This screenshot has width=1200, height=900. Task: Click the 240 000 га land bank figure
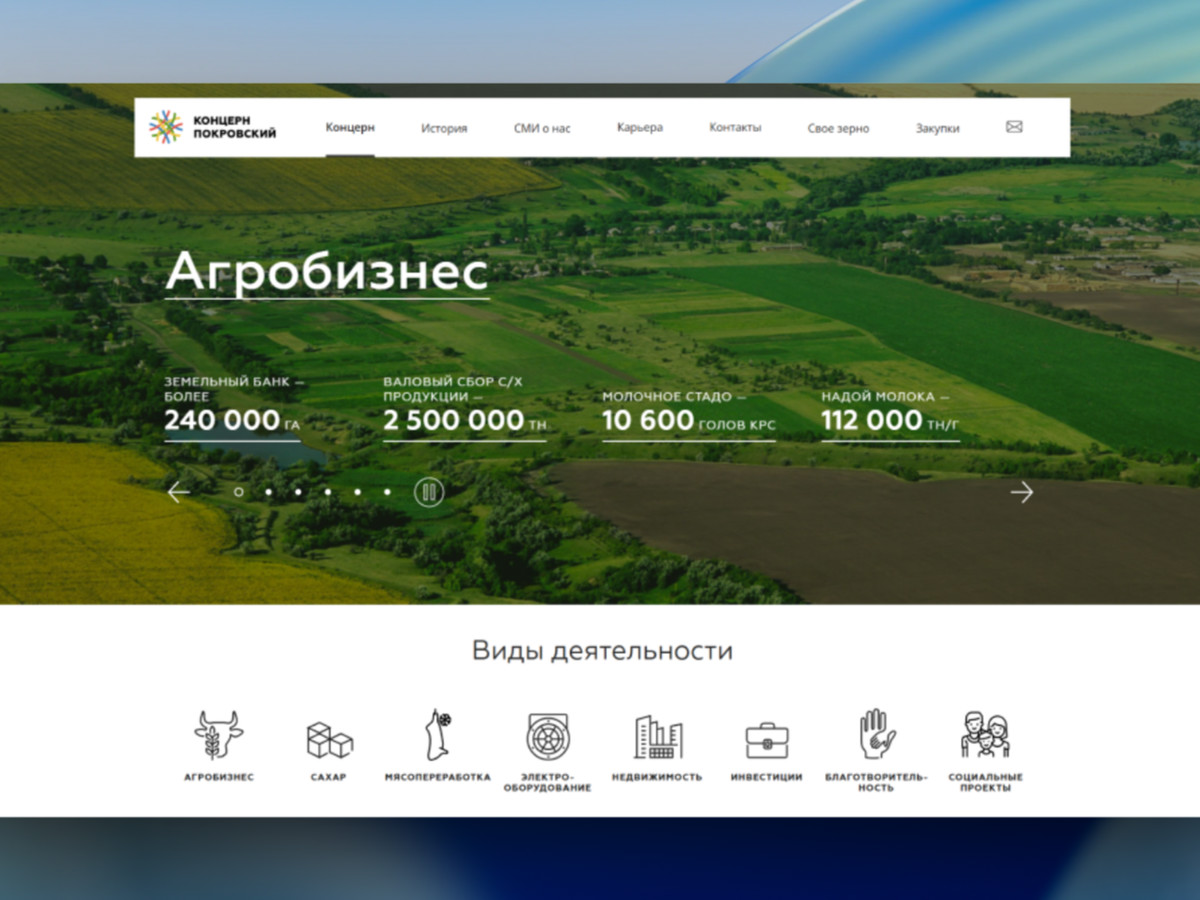point(232,421)
